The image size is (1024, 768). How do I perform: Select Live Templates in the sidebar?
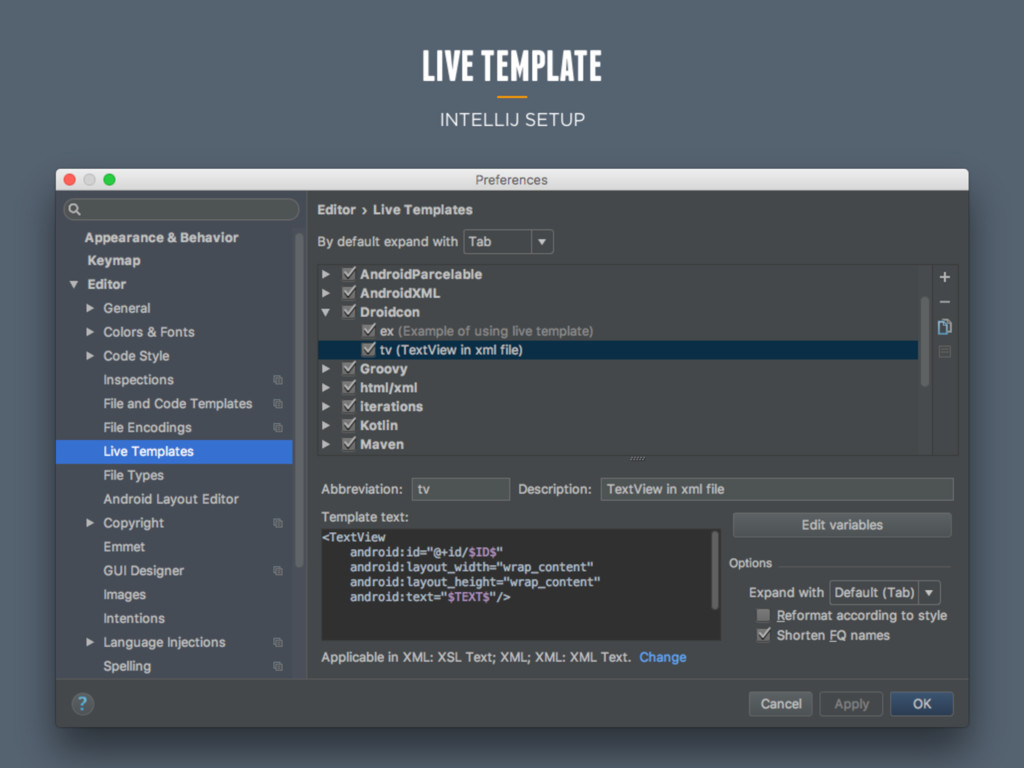(x=174, y=451)
